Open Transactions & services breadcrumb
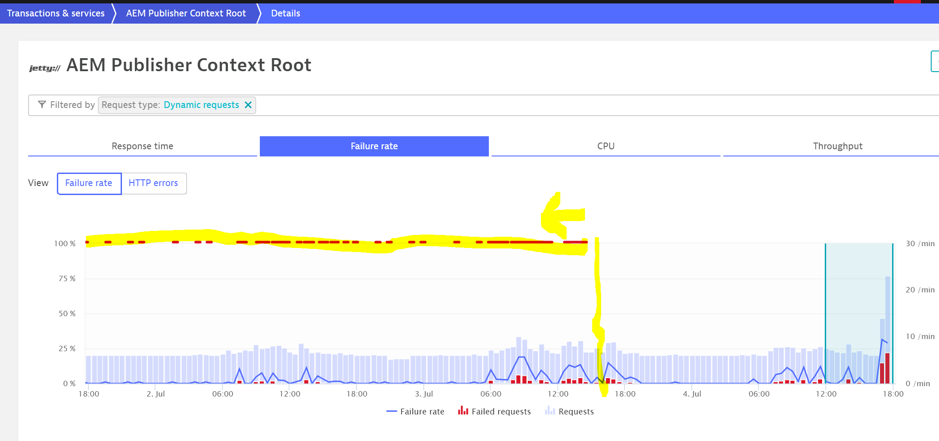The width and height of the screenshot is (939, 441). point(56,13)
